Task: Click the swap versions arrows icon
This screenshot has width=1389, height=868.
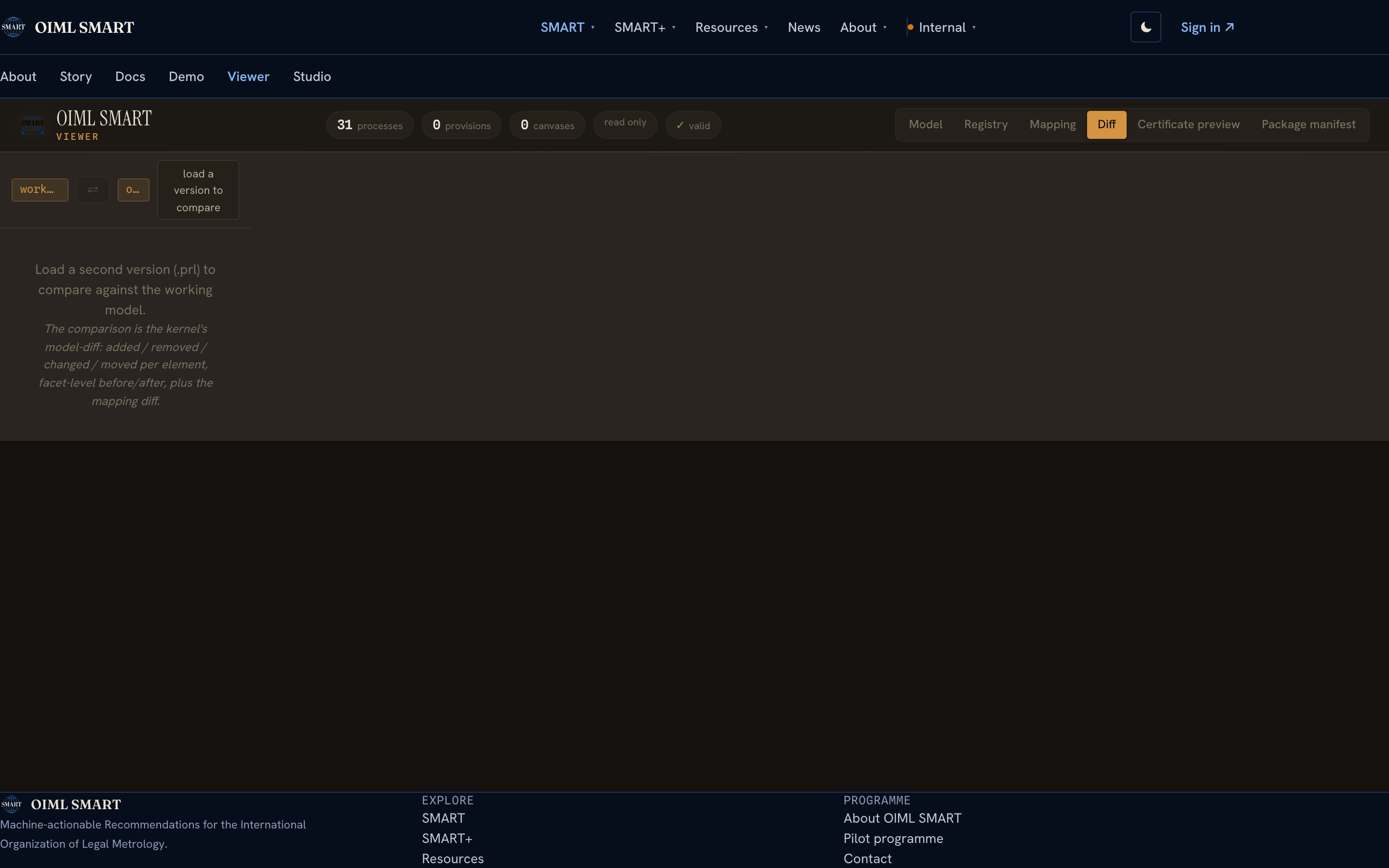Action: tap(93, 190)
